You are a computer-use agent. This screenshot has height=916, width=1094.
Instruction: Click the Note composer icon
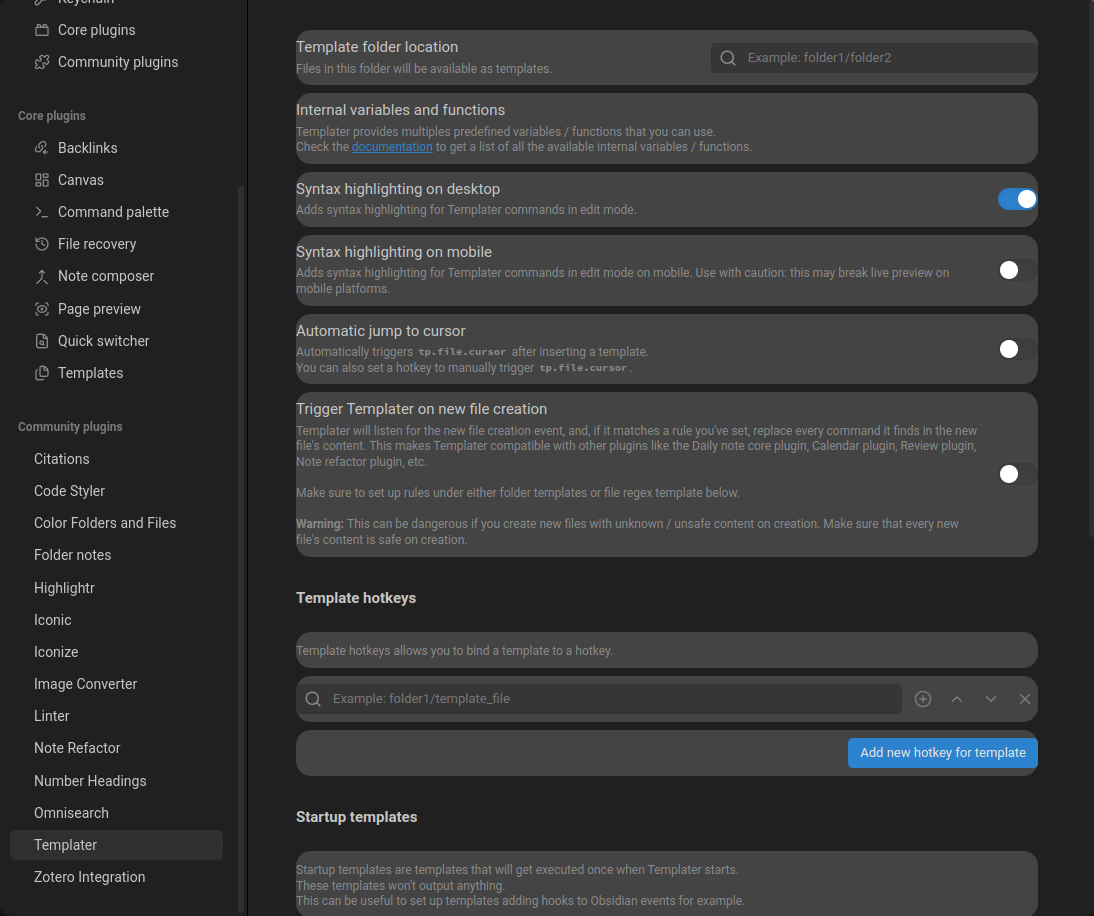tap(42, 276)
